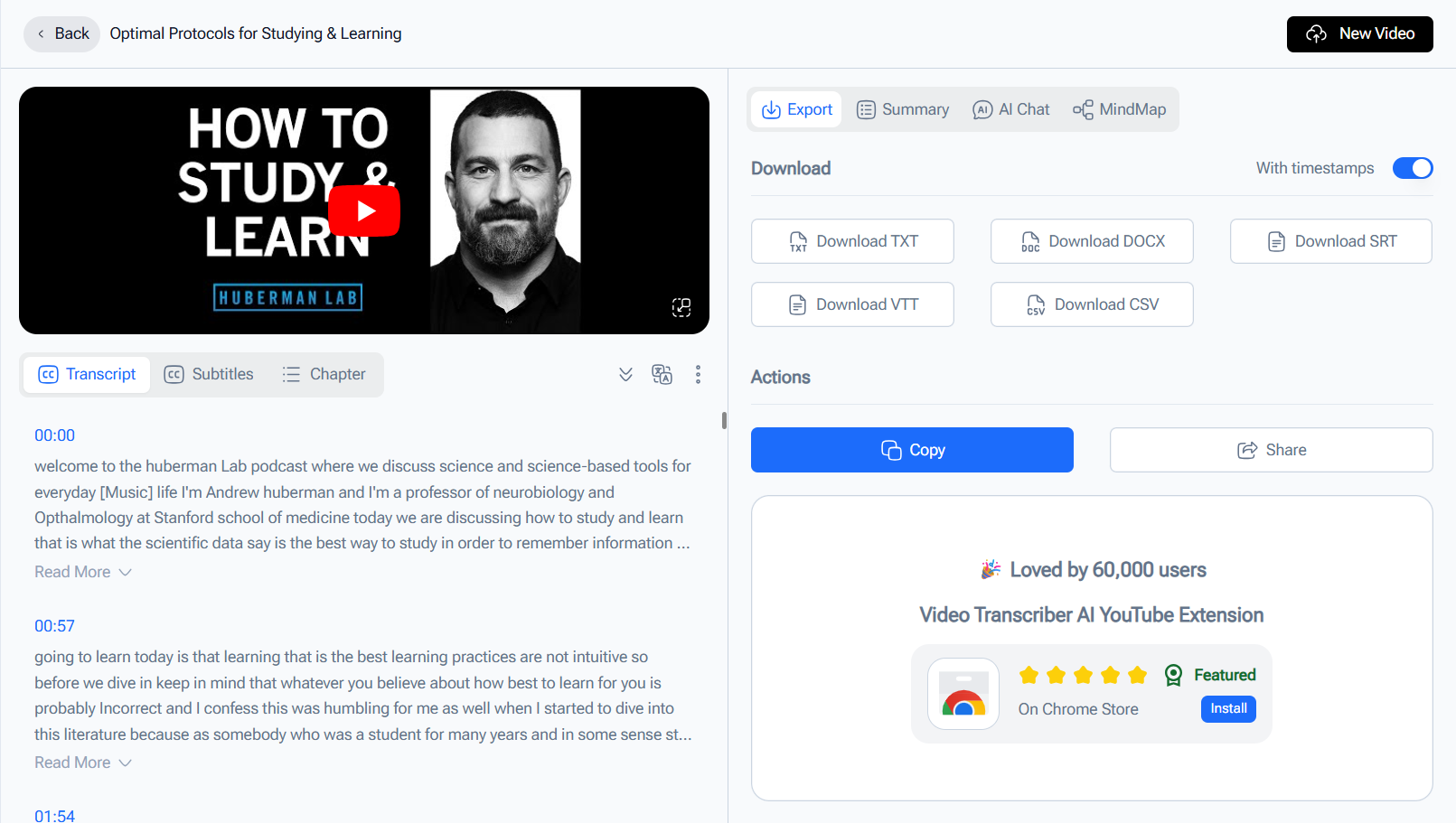1456x823 pixels.
Task: Disable the With timestamps toggle
Action: point(1412,168)
